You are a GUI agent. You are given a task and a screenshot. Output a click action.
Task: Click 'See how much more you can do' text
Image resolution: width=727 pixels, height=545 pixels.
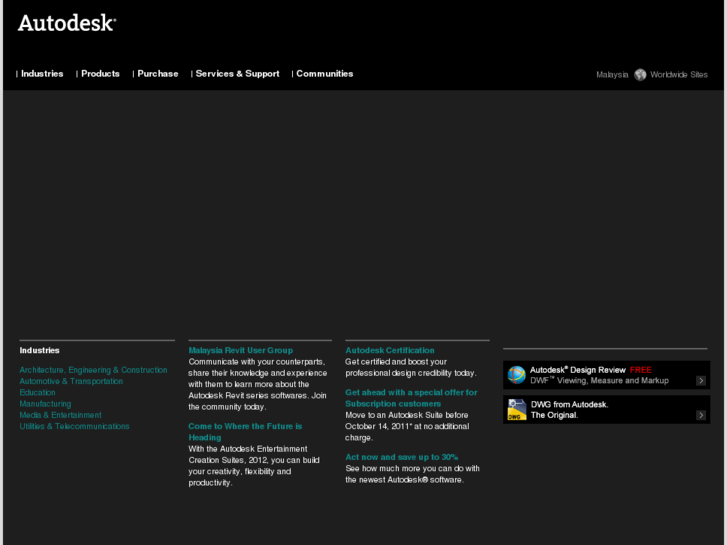pos(413,468)
